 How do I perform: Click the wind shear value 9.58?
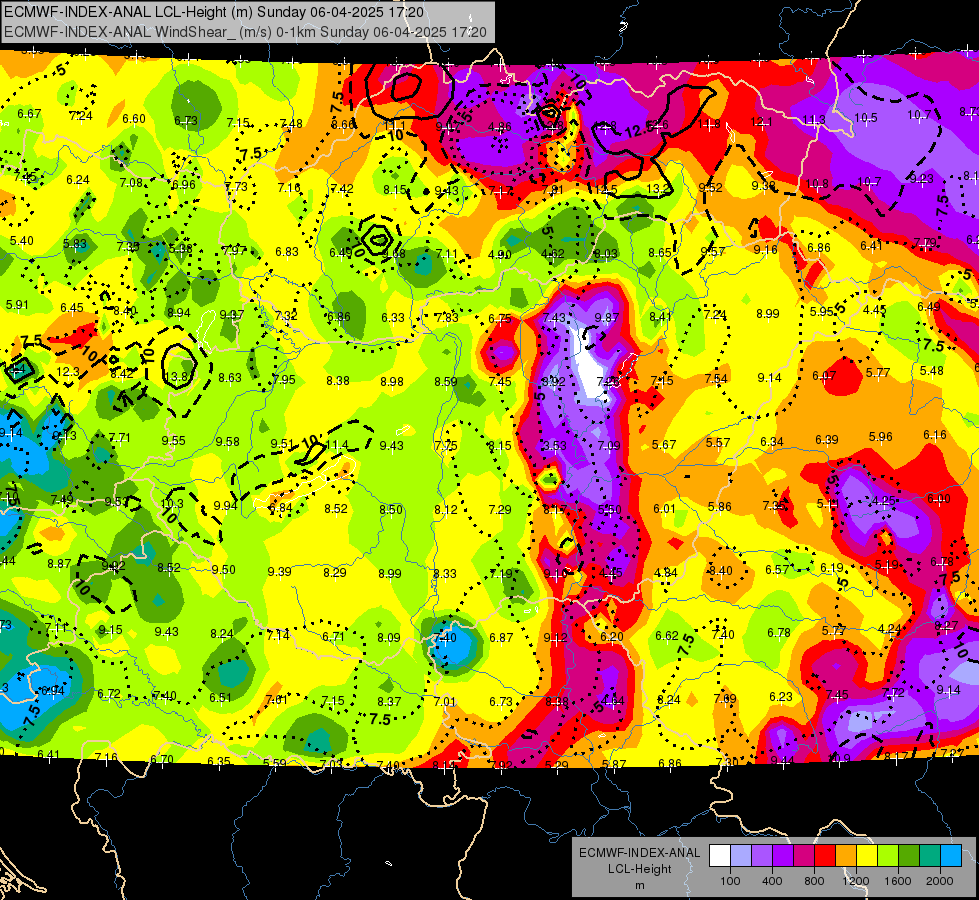tap(227, 442)
